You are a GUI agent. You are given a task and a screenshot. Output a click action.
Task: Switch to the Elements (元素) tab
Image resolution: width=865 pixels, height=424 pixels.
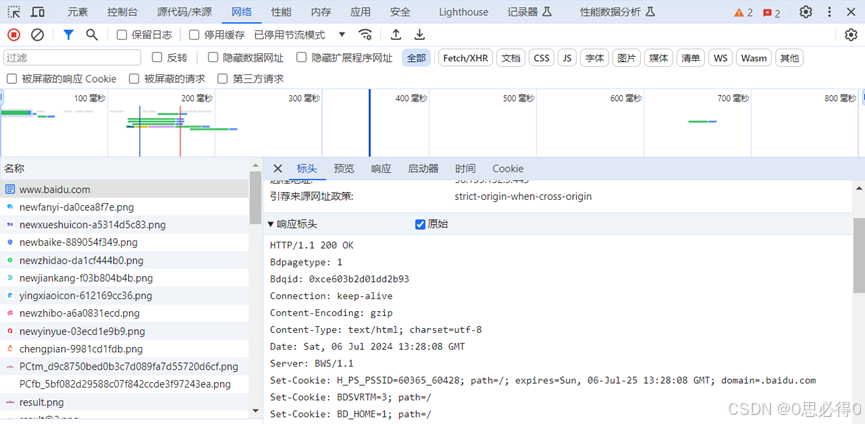pos(78,12)
